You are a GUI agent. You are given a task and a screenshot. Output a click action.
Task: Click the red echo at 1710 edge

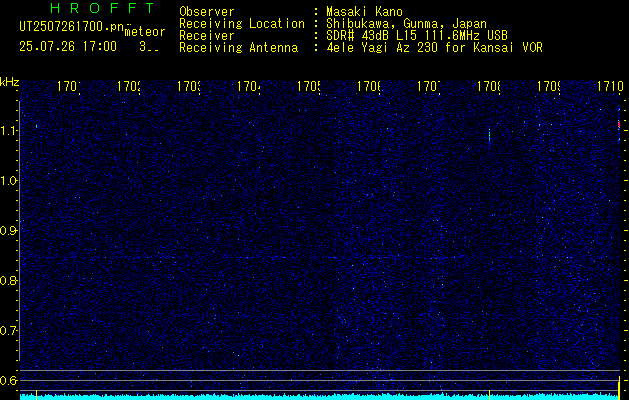coord(619,124)
